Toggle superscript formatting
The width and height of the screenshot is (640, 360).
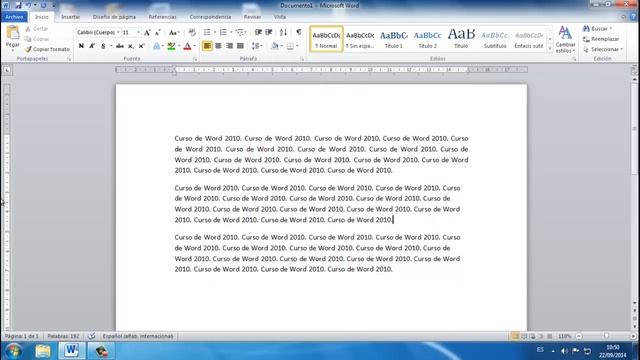click(141, 46)
